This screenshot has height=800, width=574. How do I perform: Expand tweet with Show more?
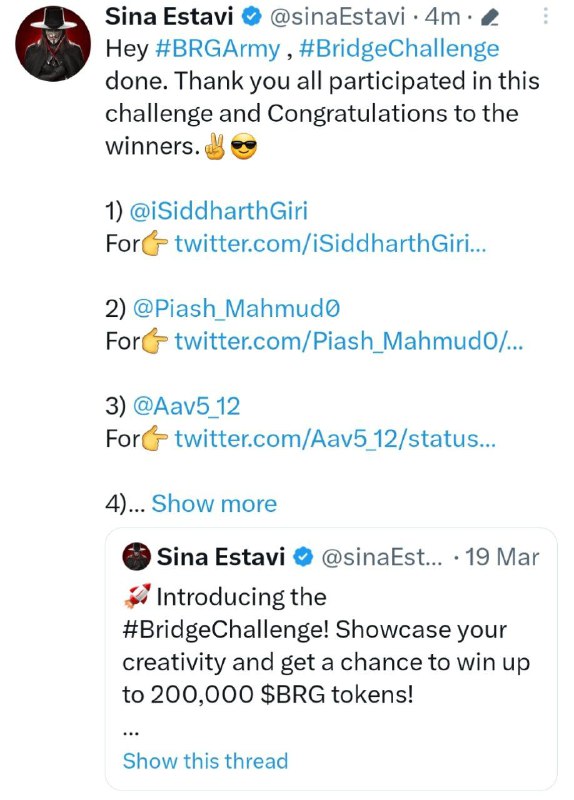tap(214, 504)
